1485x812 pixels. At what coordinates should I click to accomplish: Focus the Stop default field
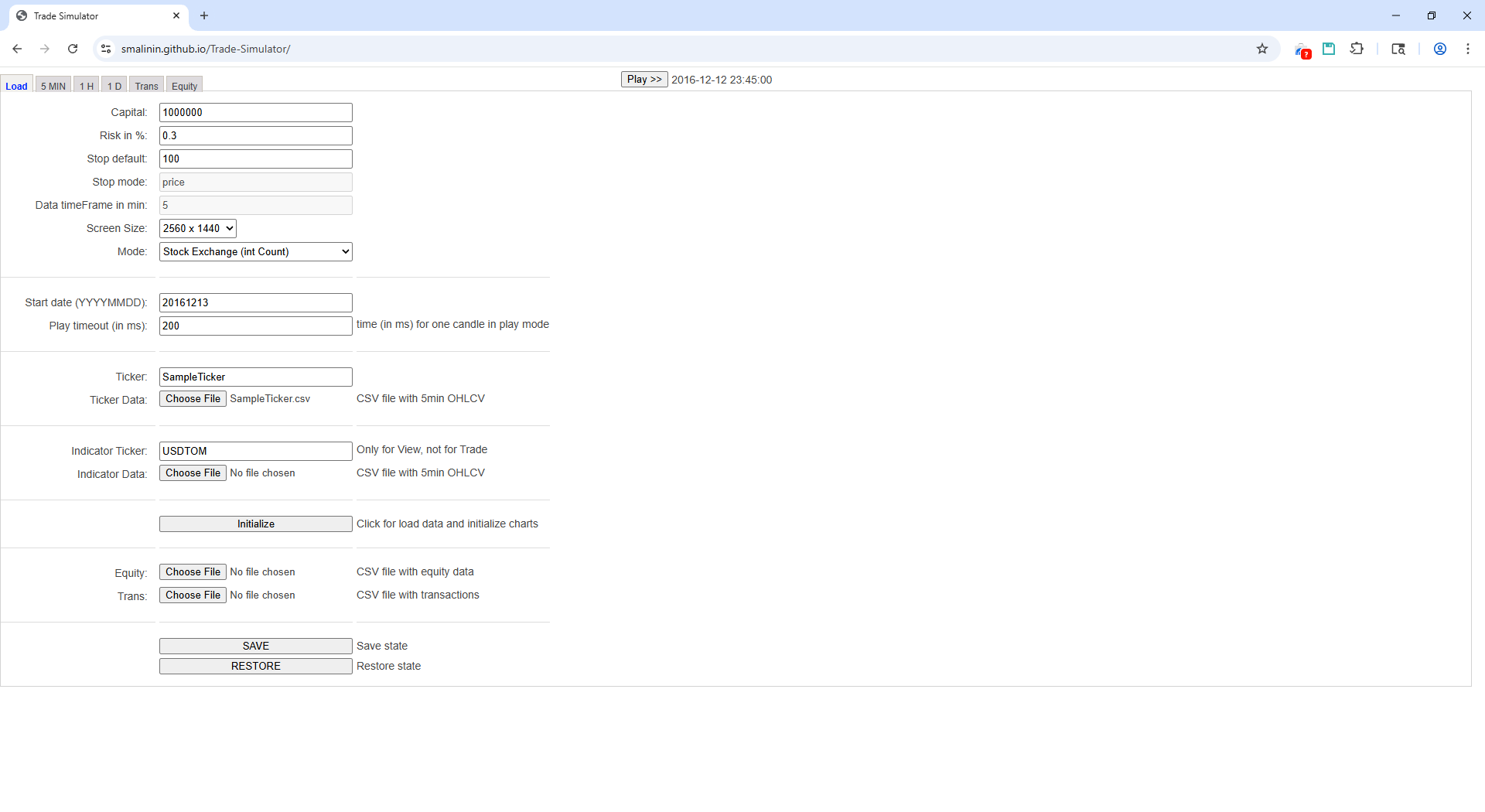256,159
